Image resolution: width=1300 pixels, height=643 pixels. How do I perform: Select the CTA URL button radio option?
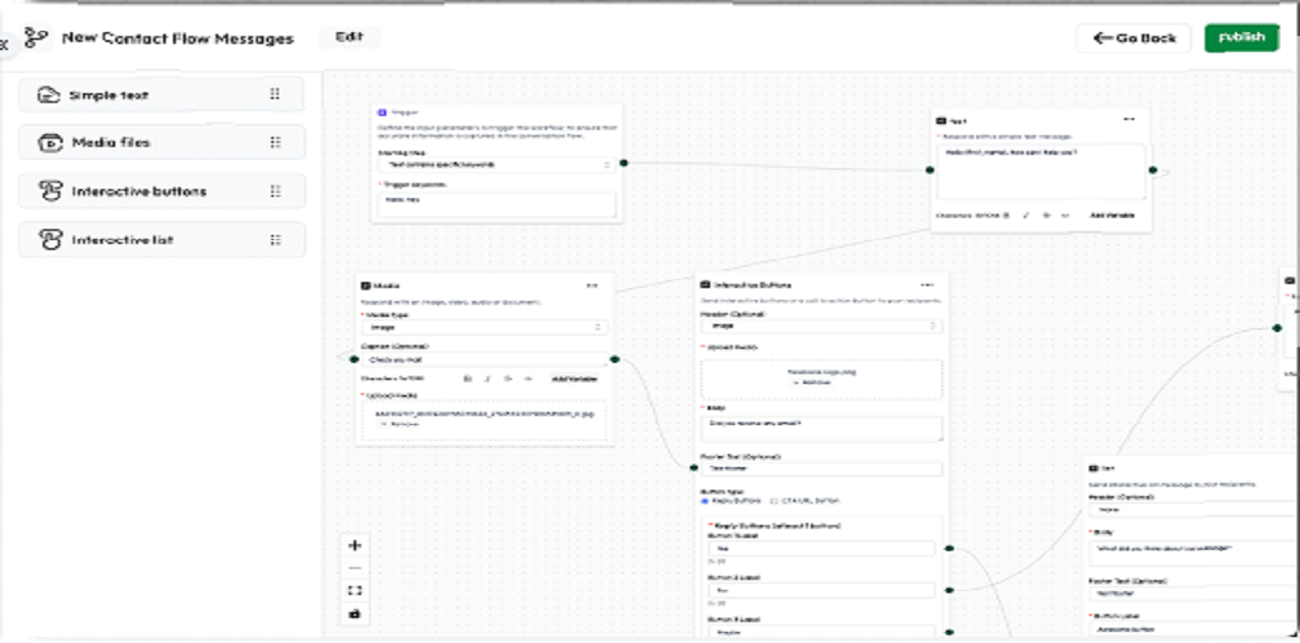(772, 500)
